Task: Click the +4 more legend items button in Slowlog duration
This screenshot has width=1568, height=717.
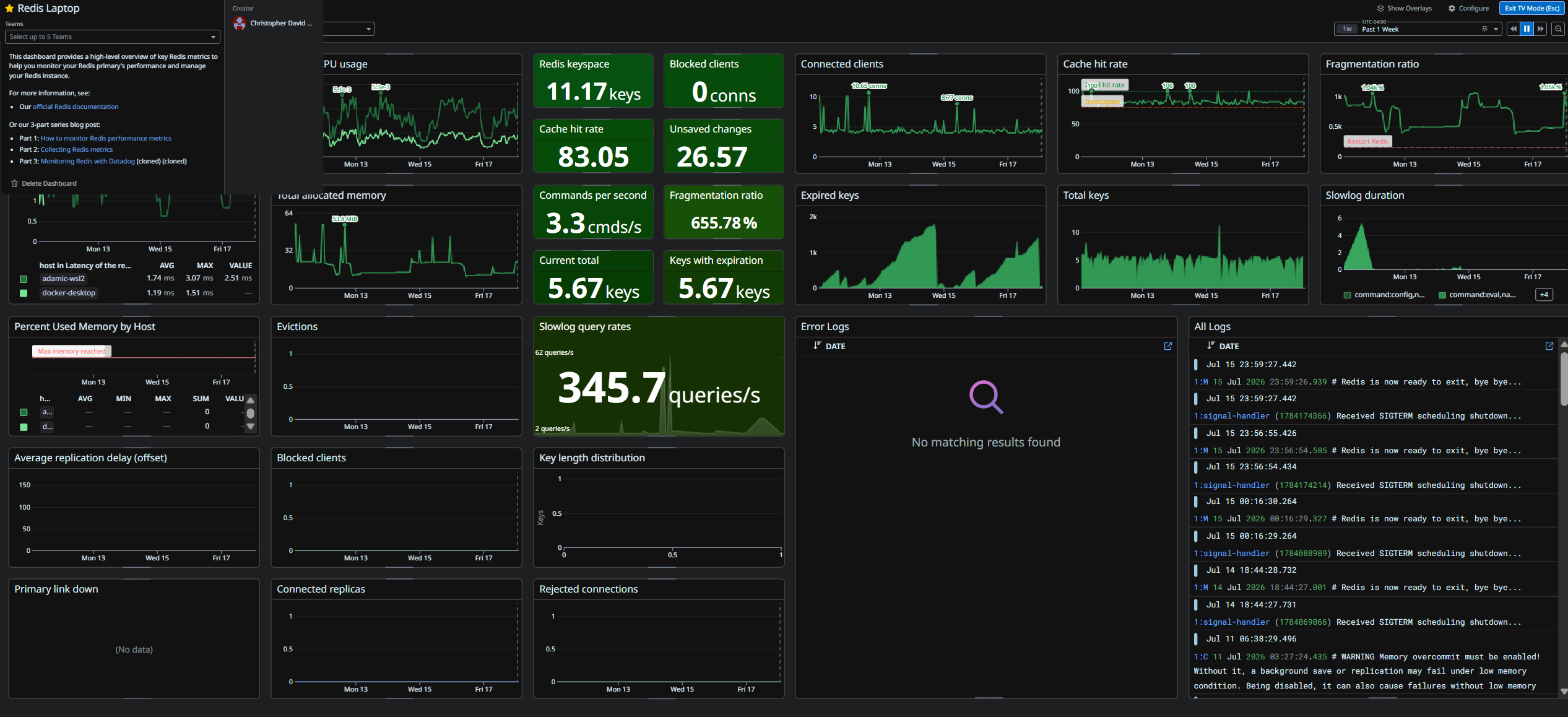Action: pos(1544,295)
